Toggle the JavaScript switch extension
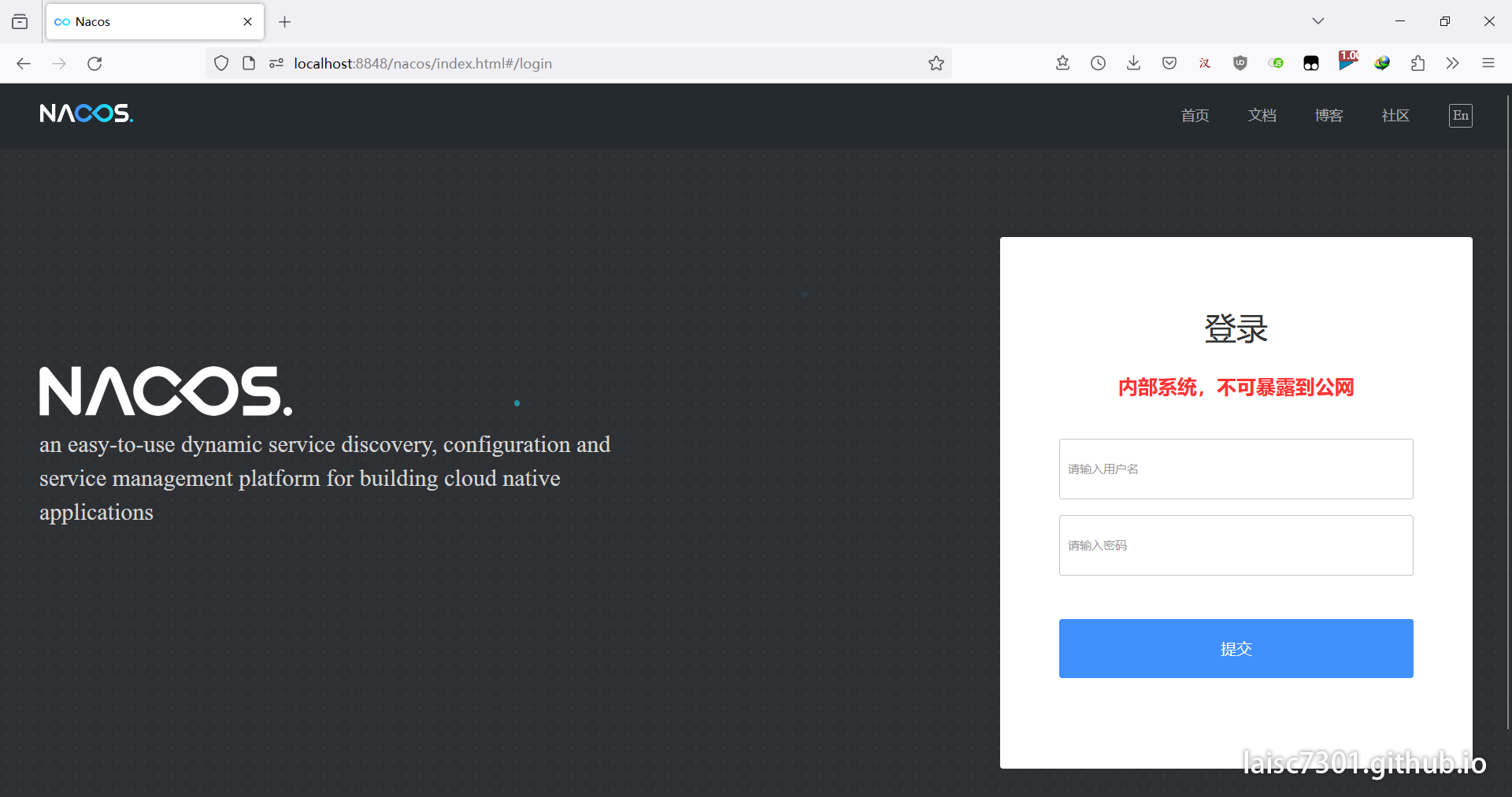Viewport: 1512px width, 797px height. (x=1276, y=63)
